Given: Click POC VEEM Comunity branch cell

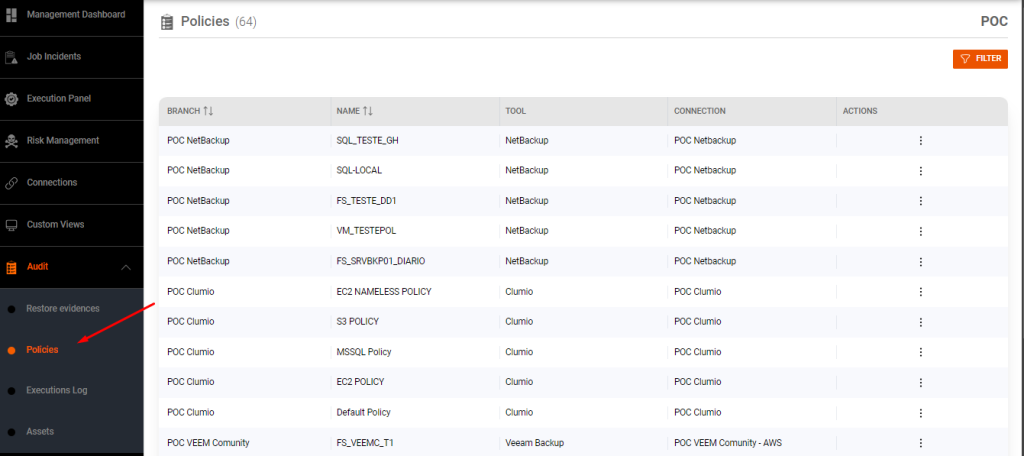Looking at the screenshot, I should click(x=208, y=443).
